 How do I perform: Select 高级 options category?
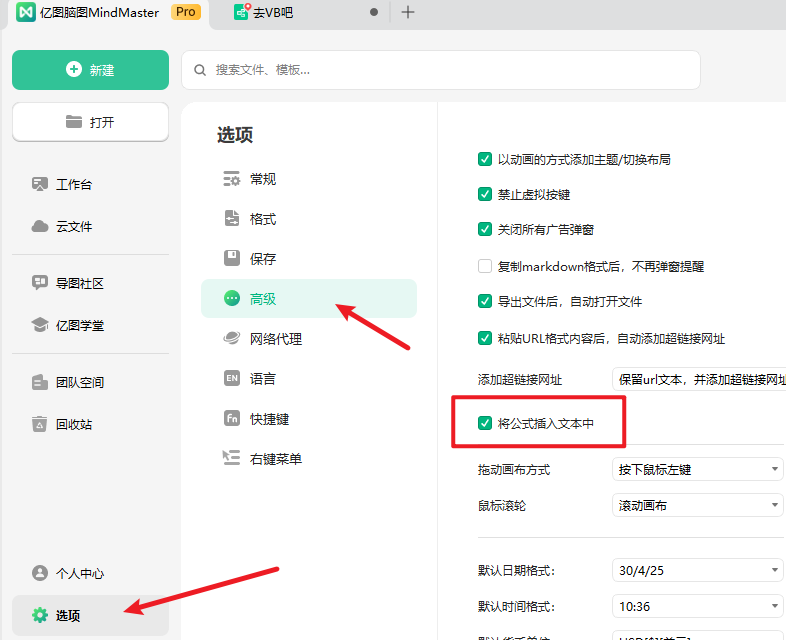309,299
